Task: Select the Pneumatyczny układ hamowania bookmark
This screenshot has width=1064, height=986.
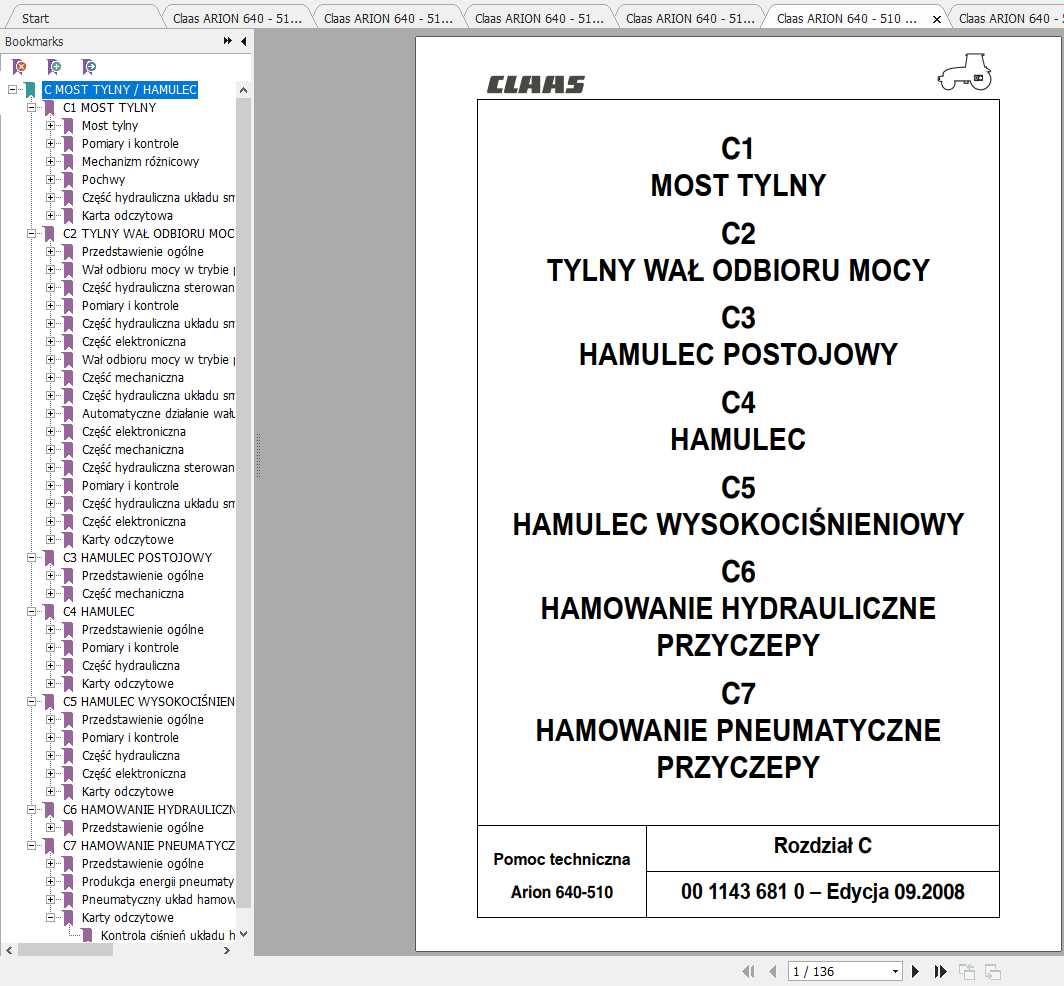Action: (158, 900)
